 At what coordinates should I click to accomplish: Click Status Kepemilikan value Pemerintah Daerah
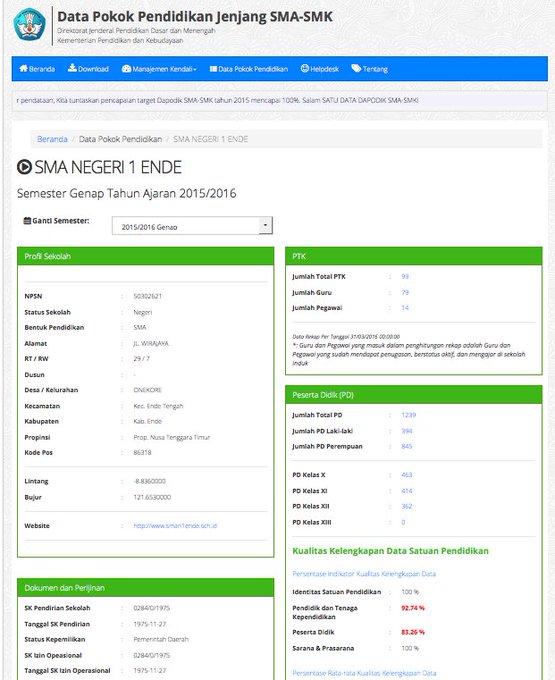[161, 639]
